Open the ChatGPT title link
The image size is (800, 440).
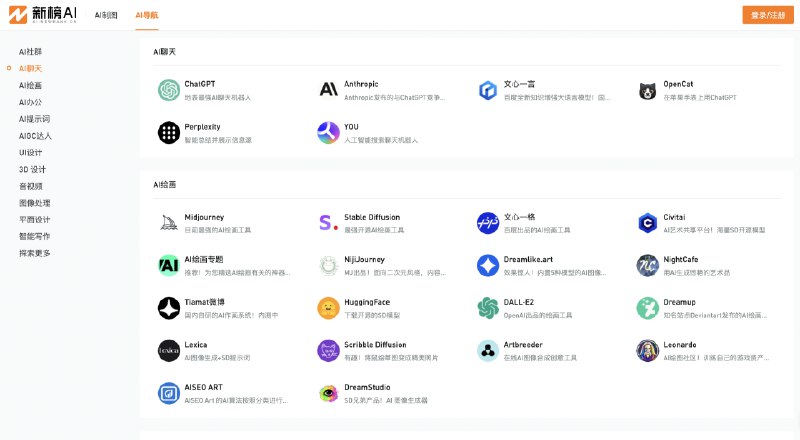(x=199, y=84)
